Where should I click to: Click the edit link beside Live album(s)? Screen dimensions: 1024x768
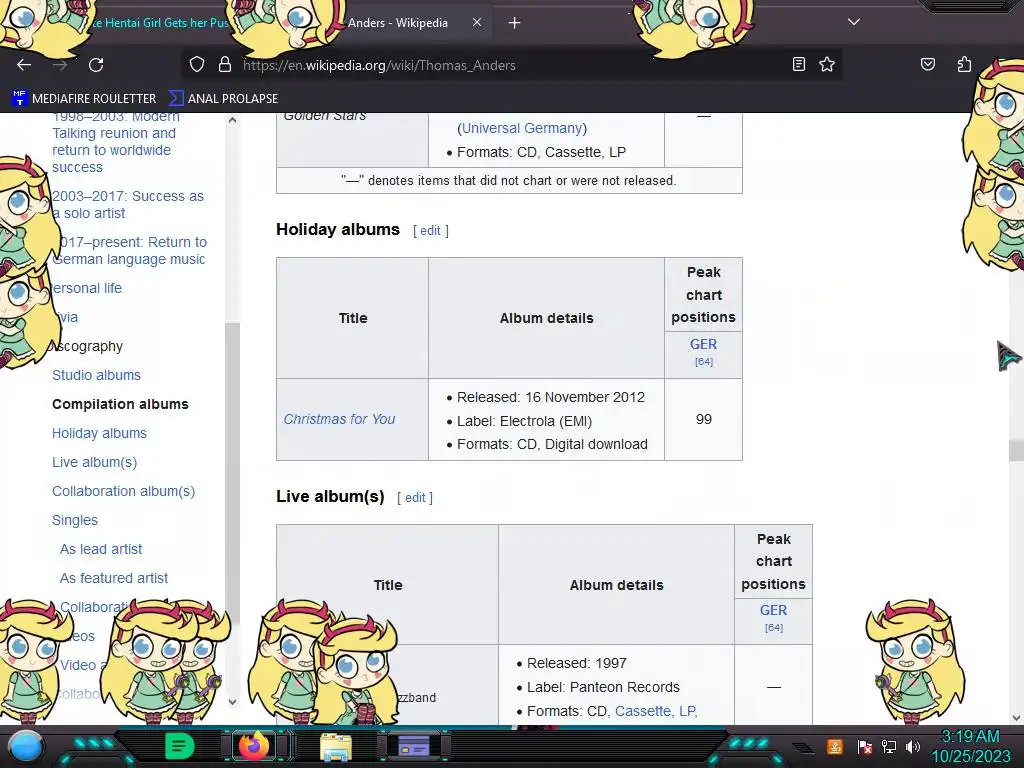point(415,498)
